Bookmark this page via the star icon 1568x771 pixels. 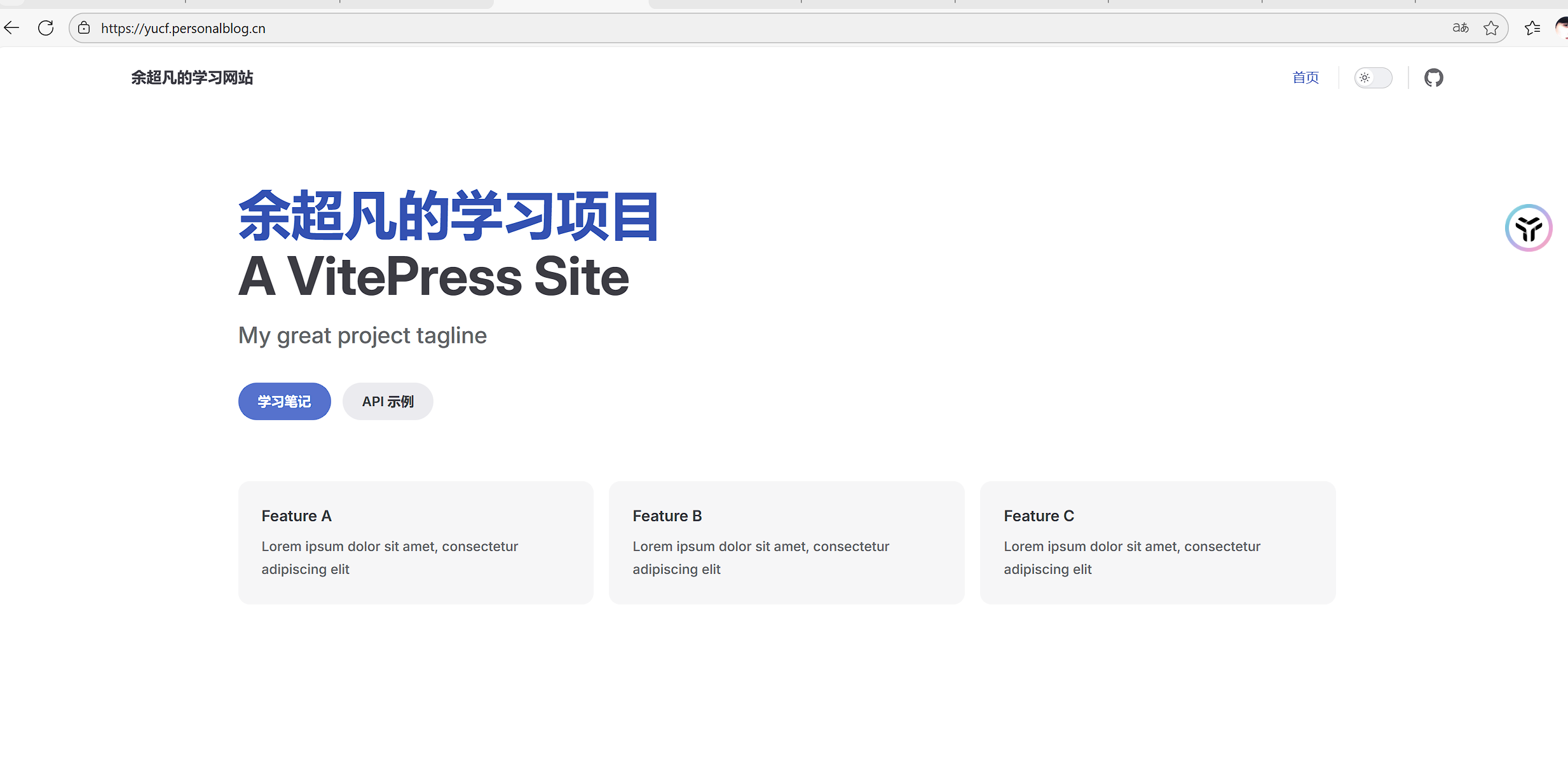tap(1492, 27)
